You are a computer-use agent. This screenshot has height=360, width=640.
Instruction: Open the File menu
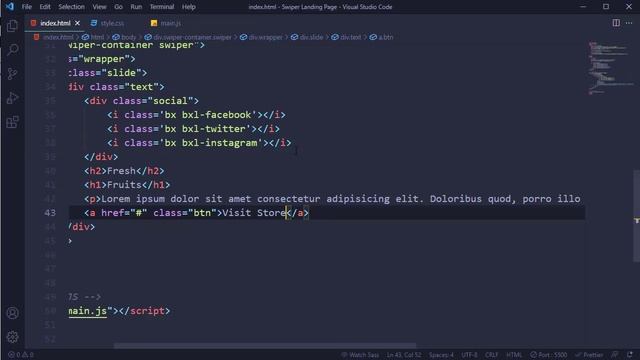pyautogui.click(x=27, y=7)
